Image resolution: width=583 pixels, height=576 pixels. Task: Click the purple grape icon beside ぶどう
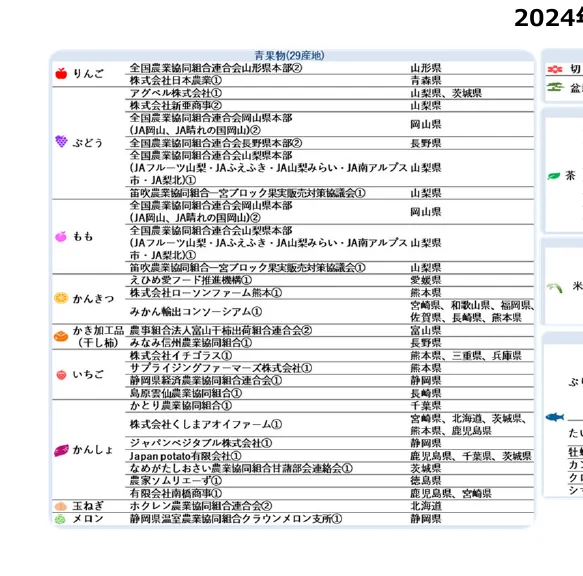pyautogui.click(x=61, y=141)
